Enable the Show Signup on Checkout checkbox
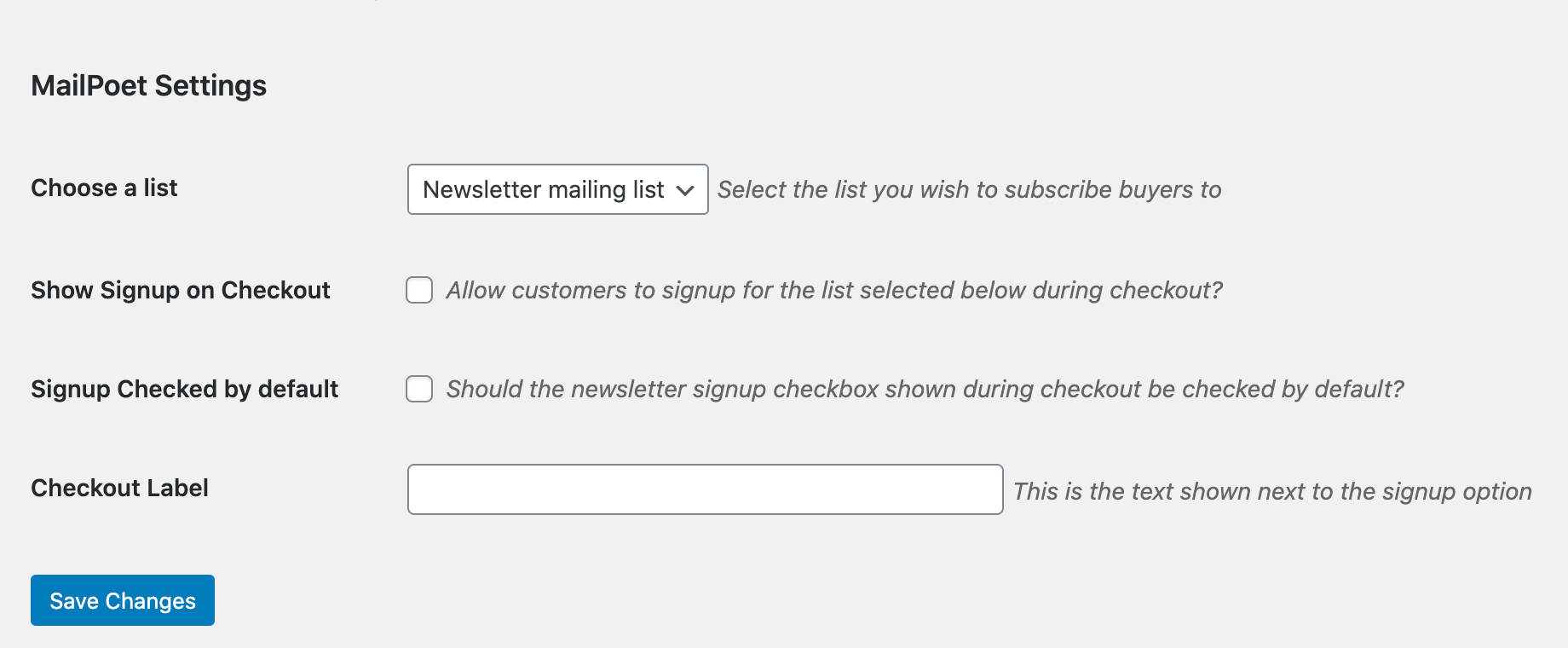 (419, 290)
